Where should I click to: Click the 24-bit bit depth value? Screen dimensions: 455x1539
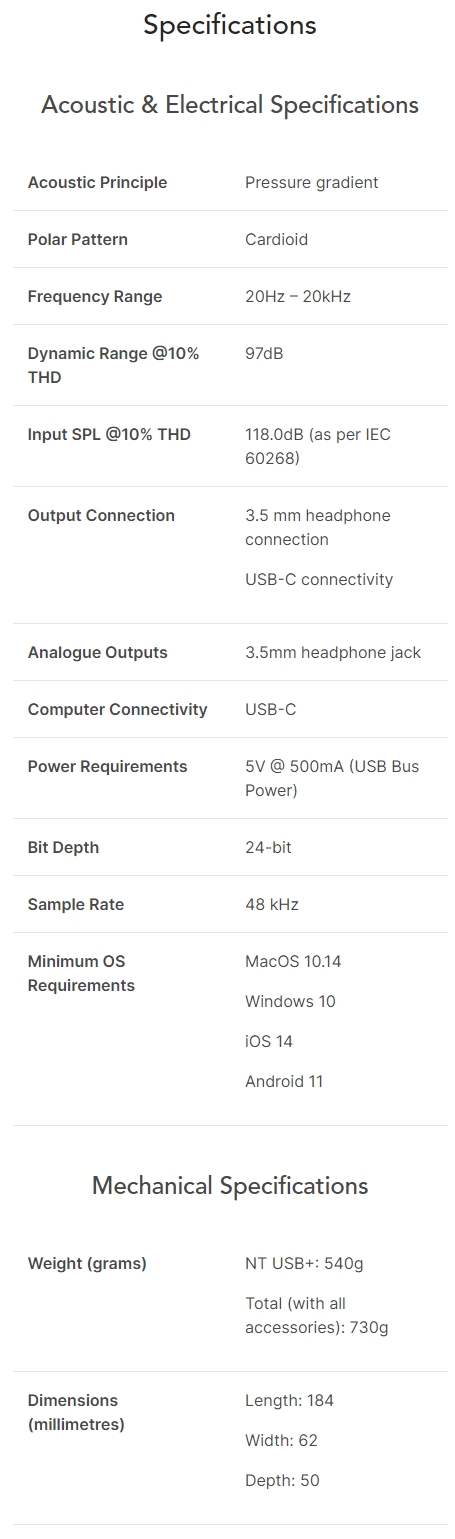pos(268,847)
